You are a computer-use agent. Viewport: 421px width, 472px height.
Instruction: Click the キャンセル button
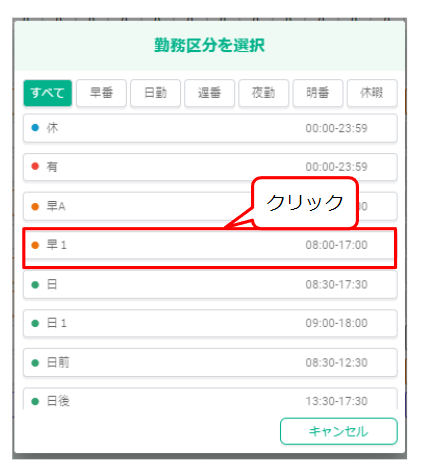[x=339, y=431]
